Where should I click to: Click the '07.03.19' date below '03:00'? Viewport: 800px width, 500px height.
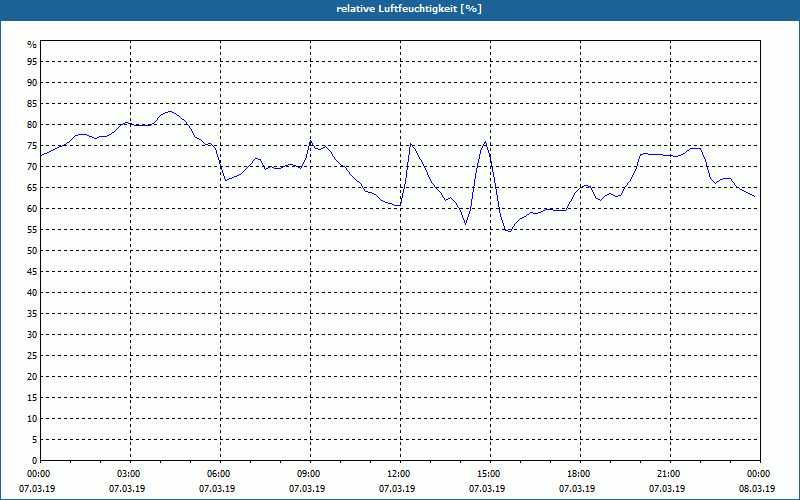pyautogui.click(x=127, y=489)
